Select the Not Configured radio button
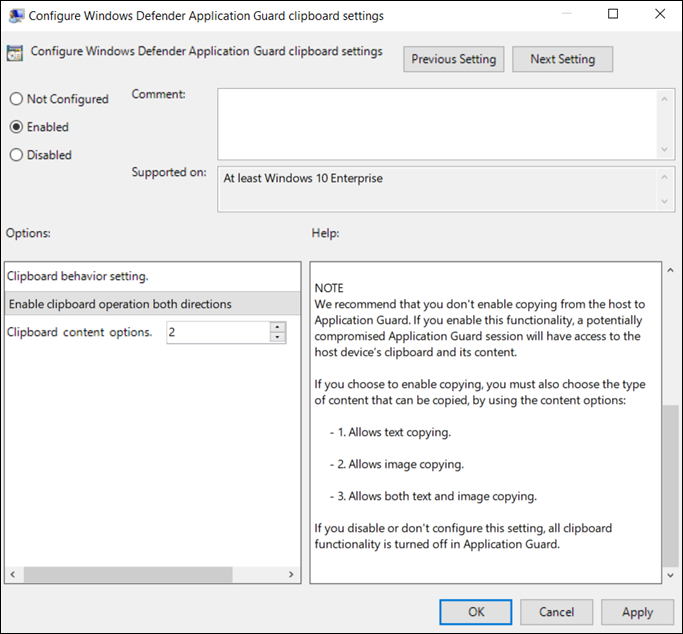 [x=16, y=99]
